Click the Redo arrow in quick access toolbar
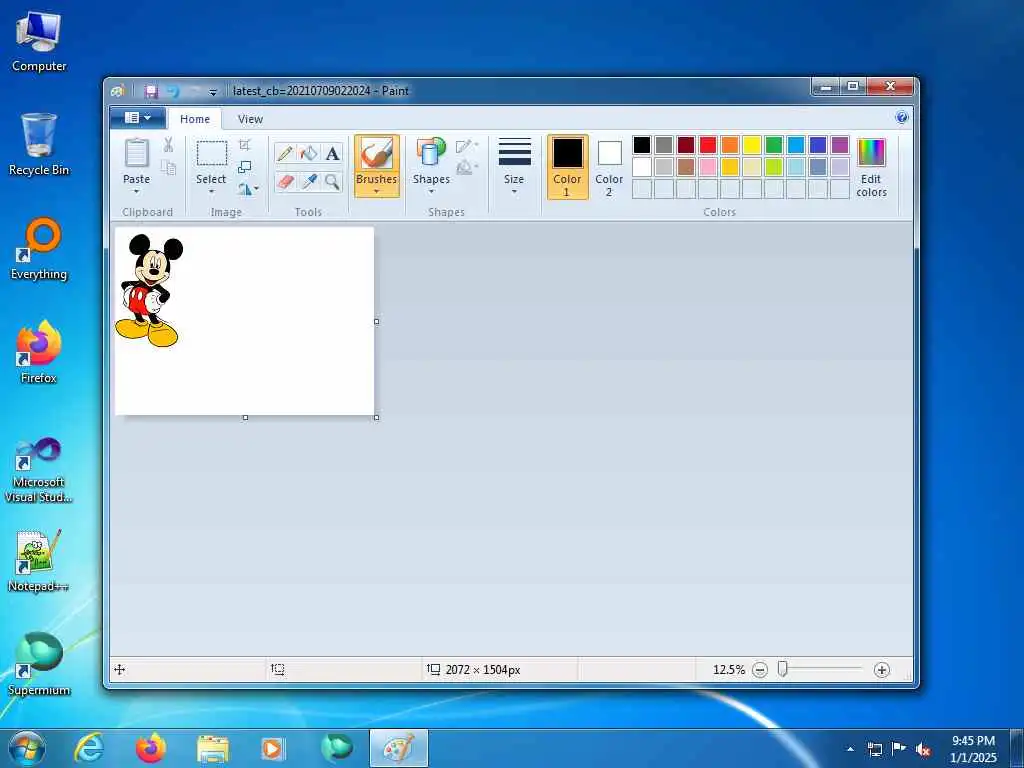 [194, 91]
